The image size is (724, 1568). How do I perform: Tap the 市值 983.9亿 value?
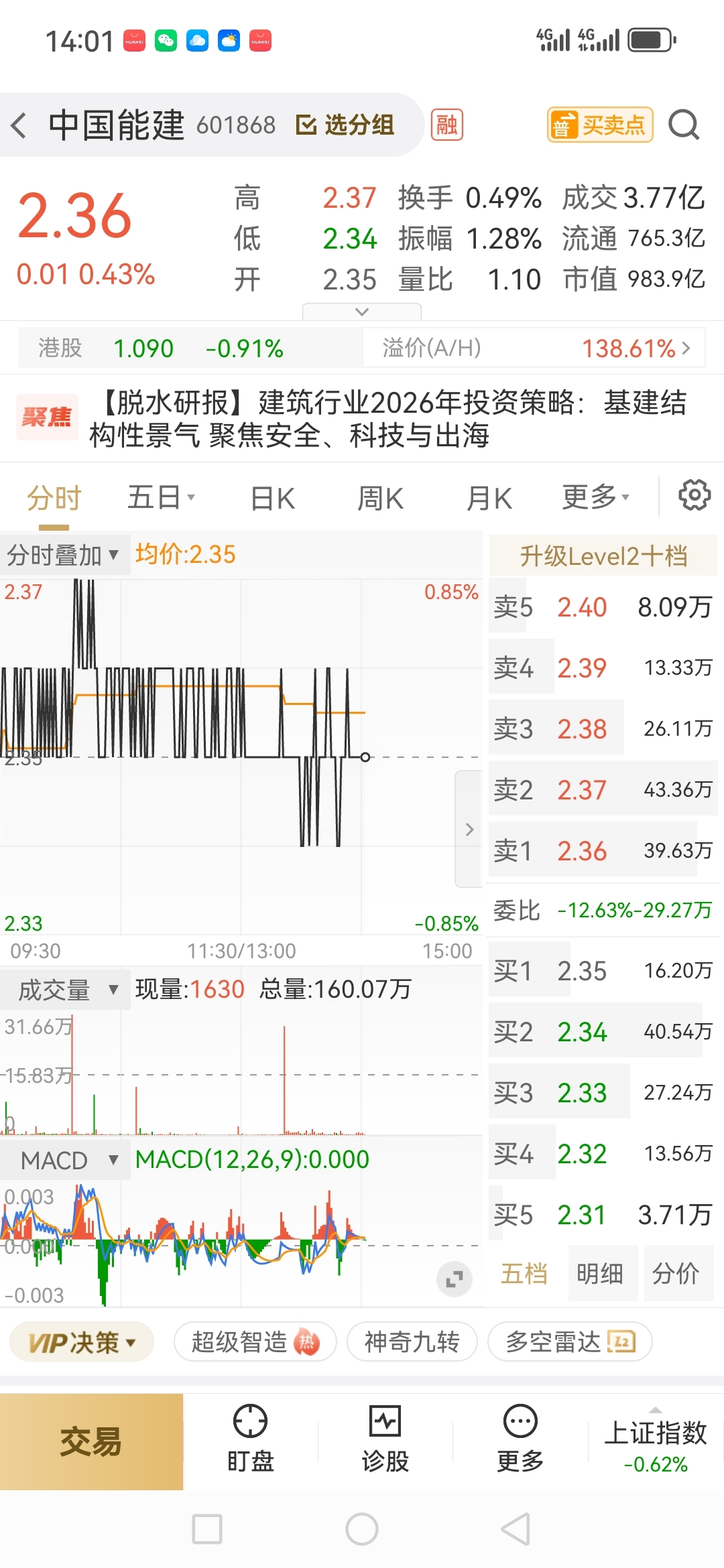pyautogui.click(x=633, y=279)
